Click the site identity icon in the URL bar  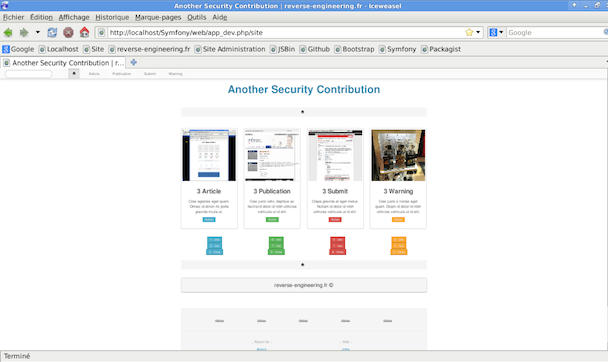[x=101, y=33]
